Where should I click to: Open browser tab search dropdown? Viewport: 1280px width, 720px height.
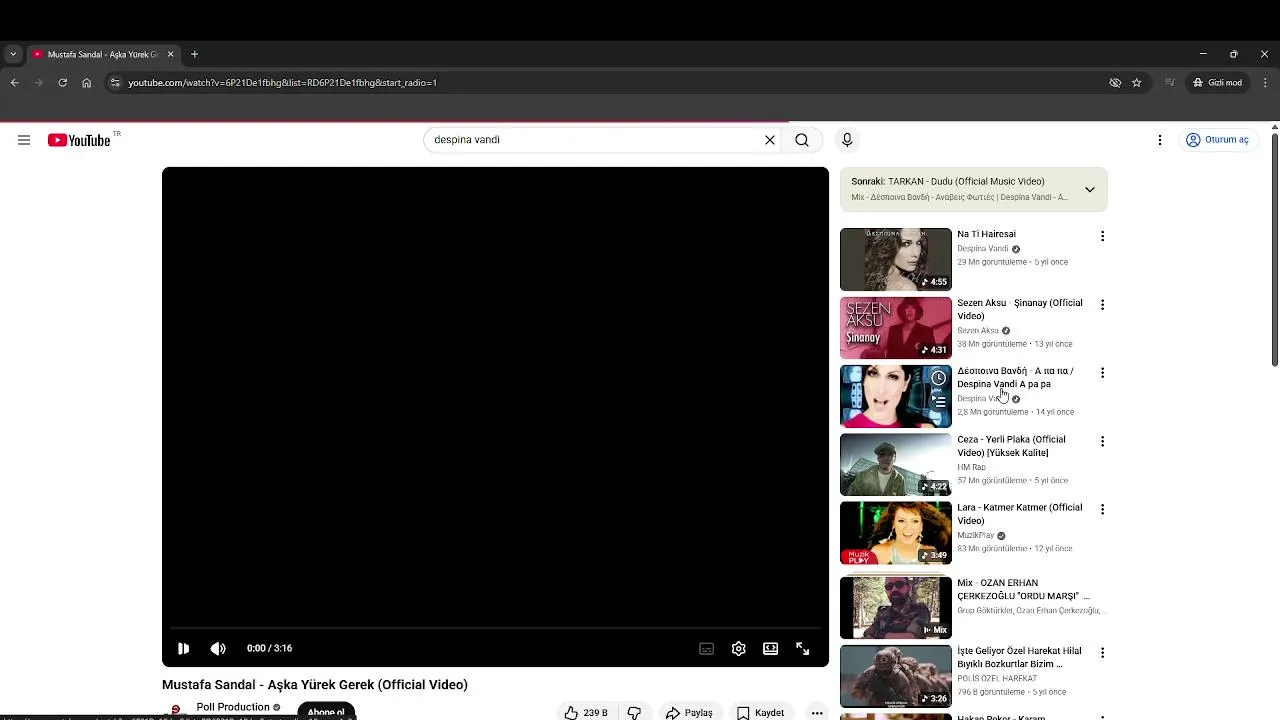coord(13,54)
